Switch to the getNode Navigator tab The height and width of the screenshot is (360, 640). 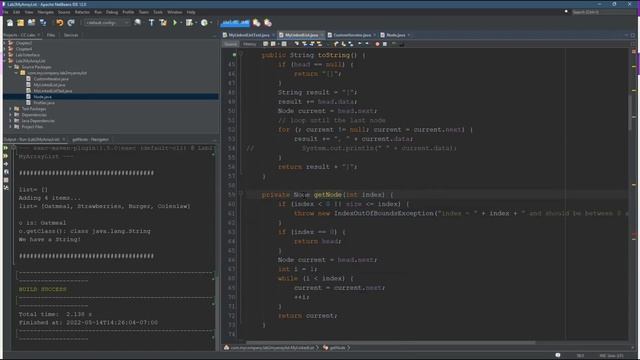pyautogui.click(x=90, y=140)
